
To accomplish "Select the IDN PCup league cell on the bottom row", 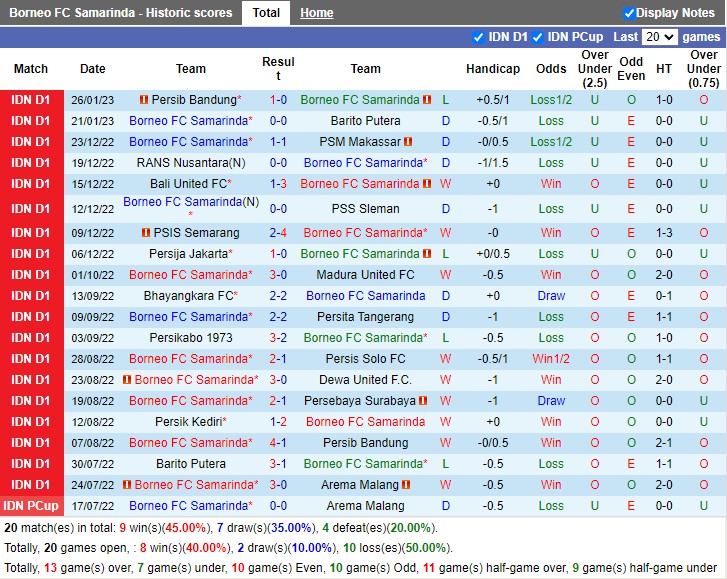I will point(32,506).
